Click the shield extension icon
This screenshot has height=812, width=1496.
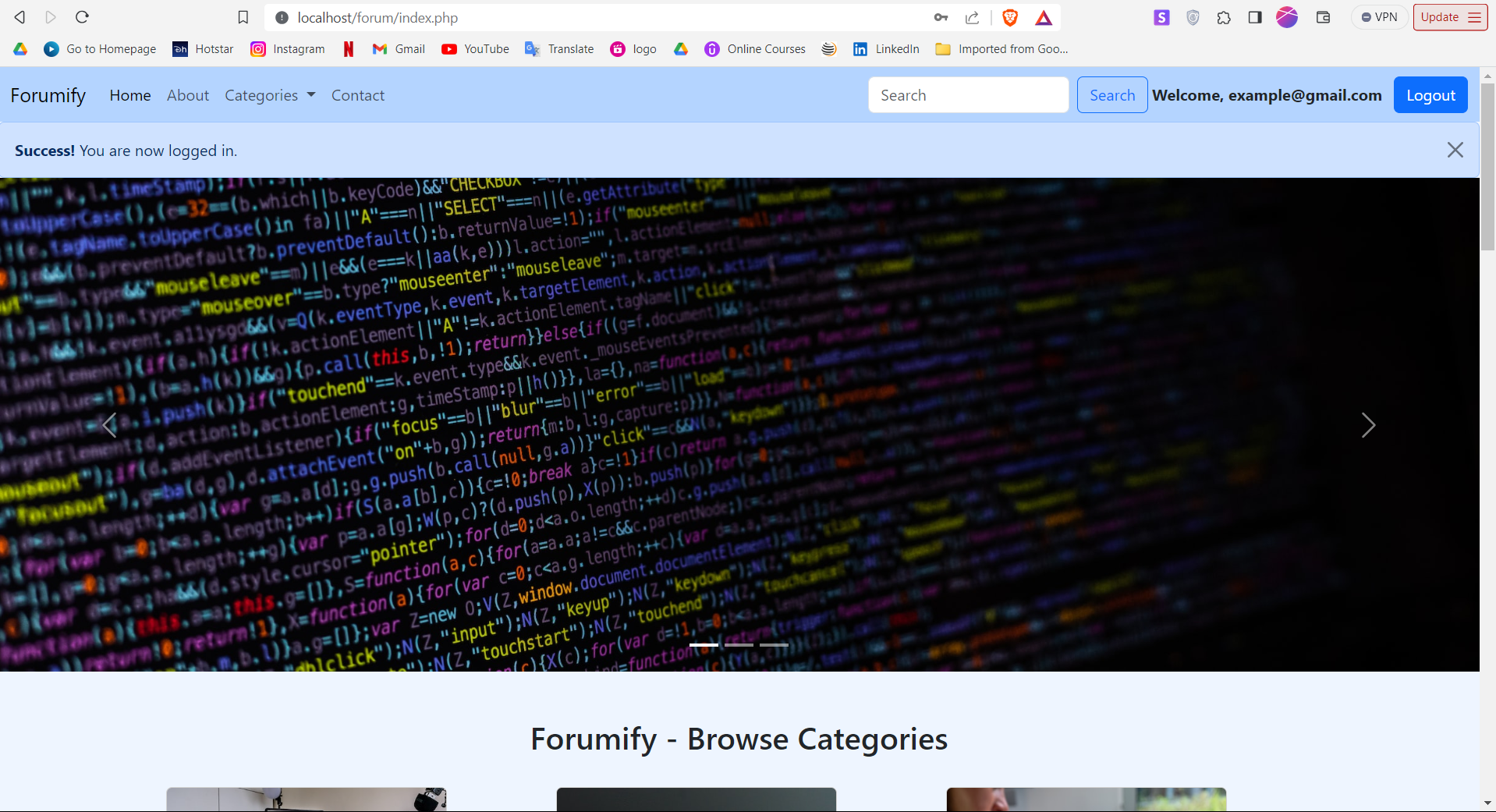tap(1193, 17)
